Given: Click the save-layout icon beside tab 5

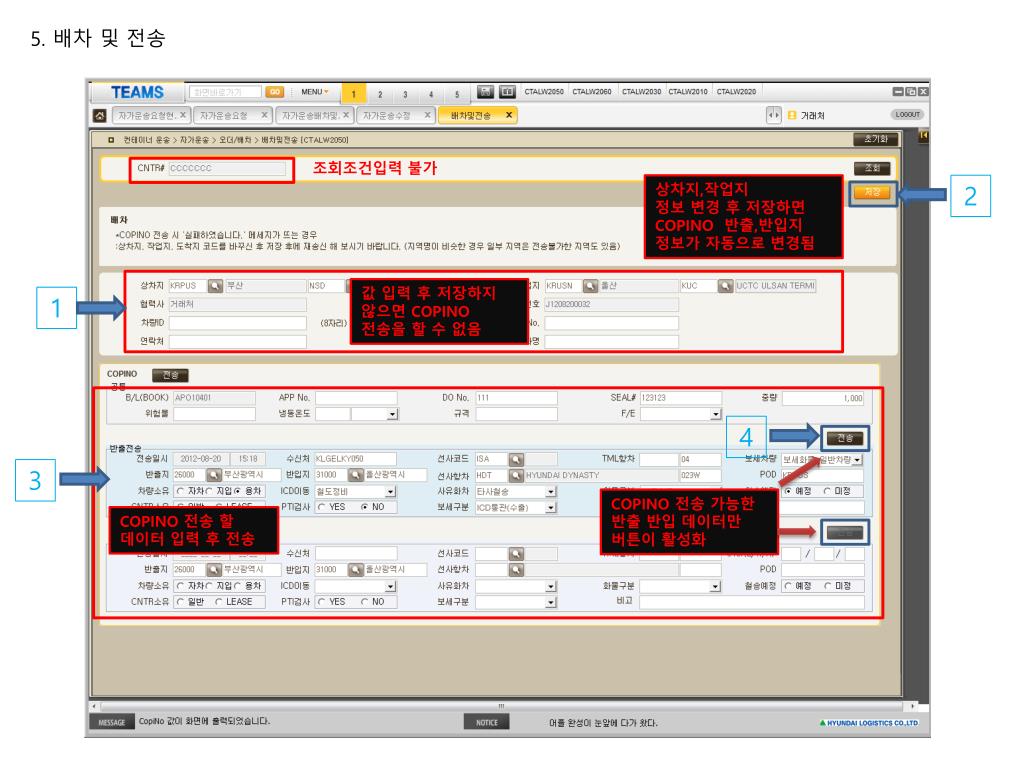Looking at the screenshot, I should [485, 92].
